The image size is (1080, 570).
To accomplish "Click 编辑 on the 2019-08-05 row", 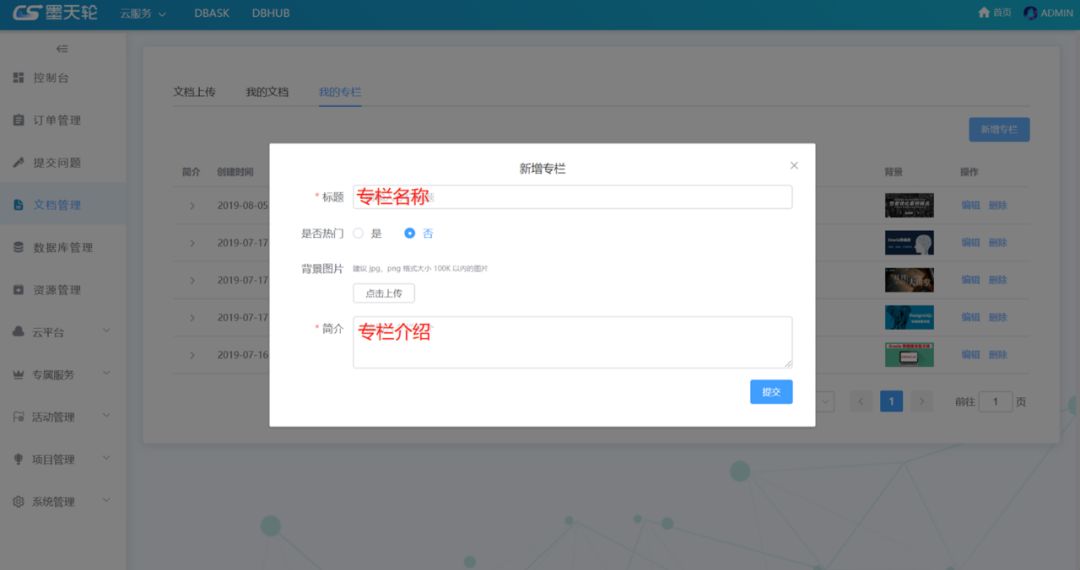I will pyautogui.click(x=970, y=205).
